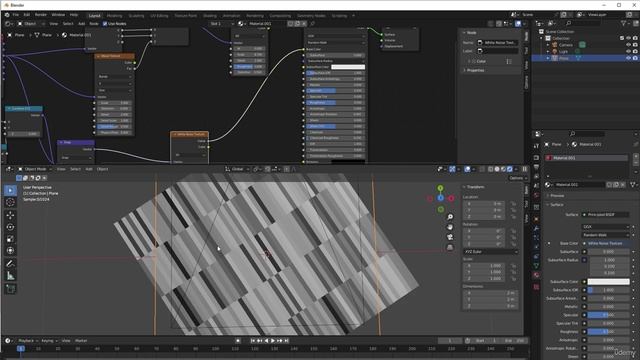Click the new material copy icon in node header
The height and width of the screenshot is (360, 640).
[297, 24]
